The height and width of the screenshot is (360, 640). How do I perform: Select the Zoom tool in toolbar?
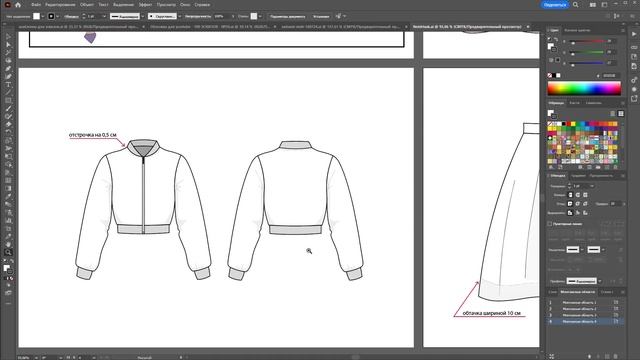point(8,252)
